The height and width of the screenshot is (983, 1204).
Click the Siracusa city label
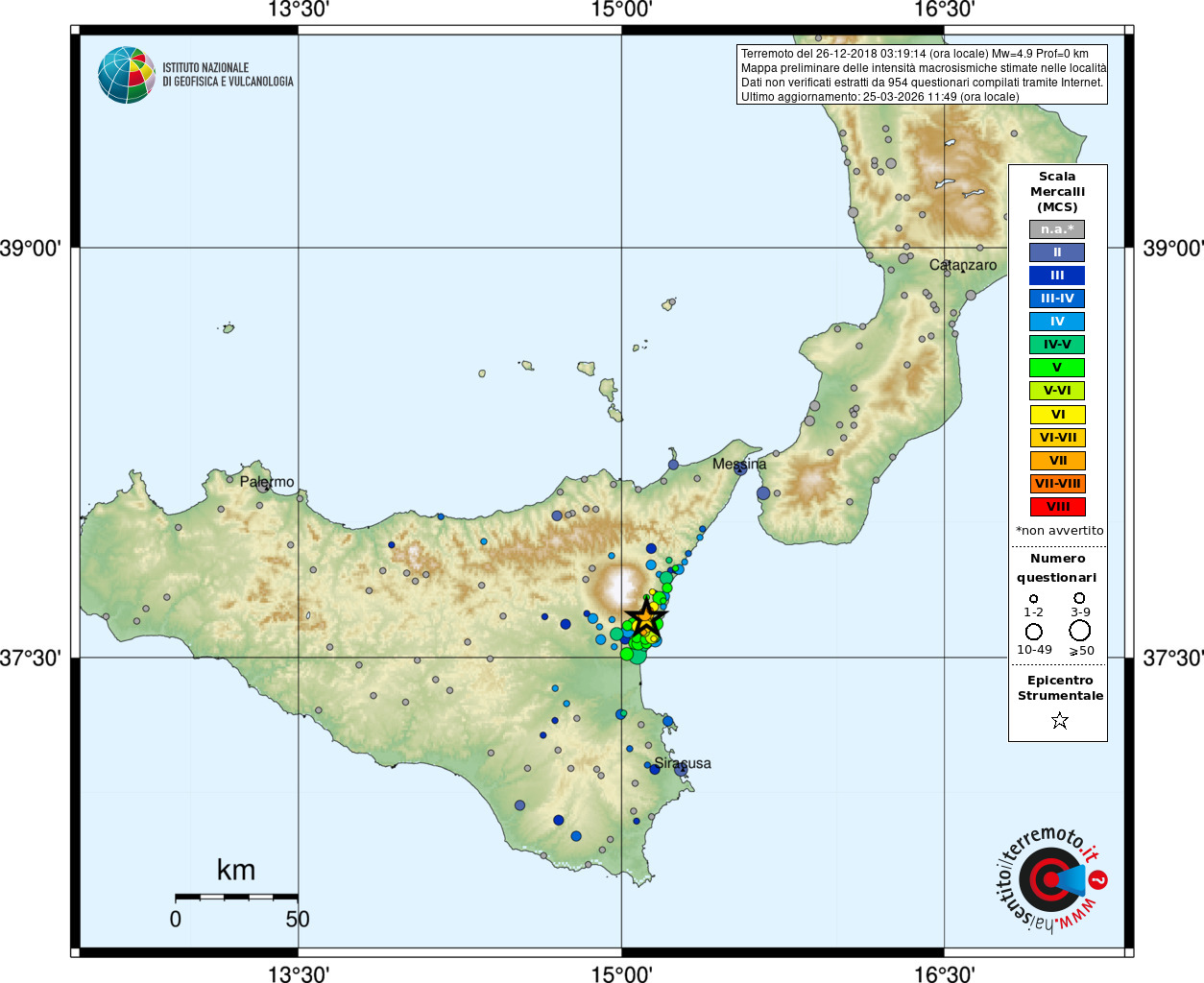click(x=683, y=763)
